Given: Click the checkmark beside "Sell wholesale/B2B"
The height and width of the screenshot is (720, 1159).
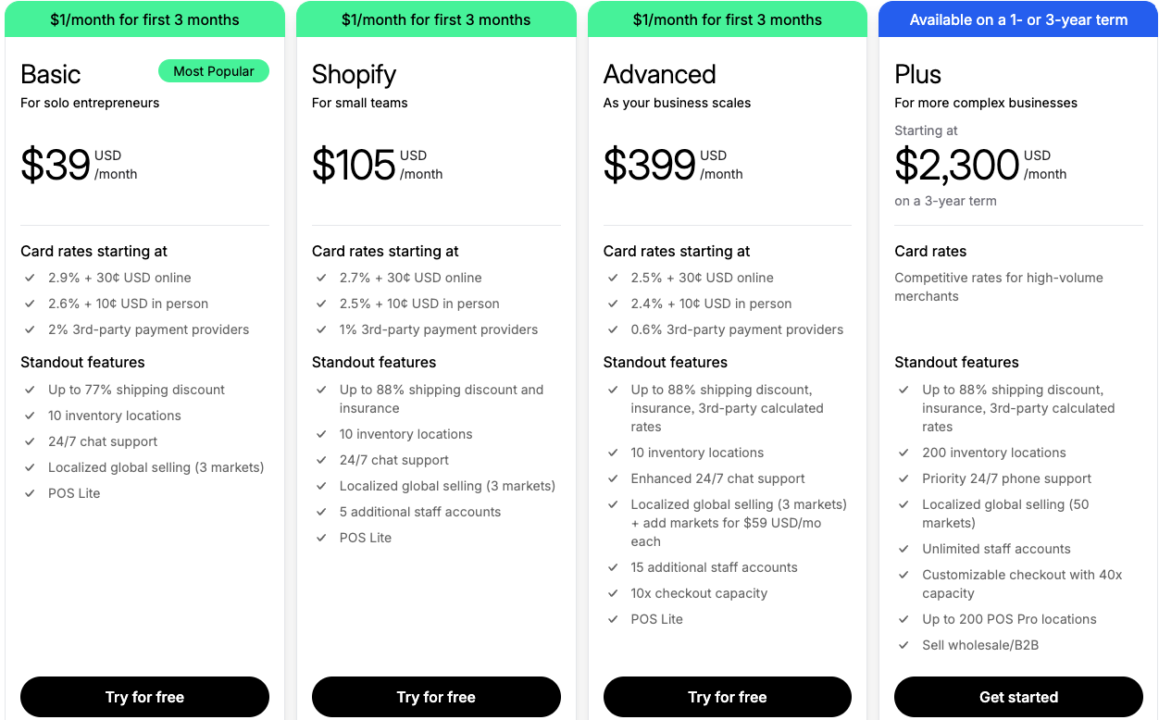Looking at the screenshot, I should point(904,645).
